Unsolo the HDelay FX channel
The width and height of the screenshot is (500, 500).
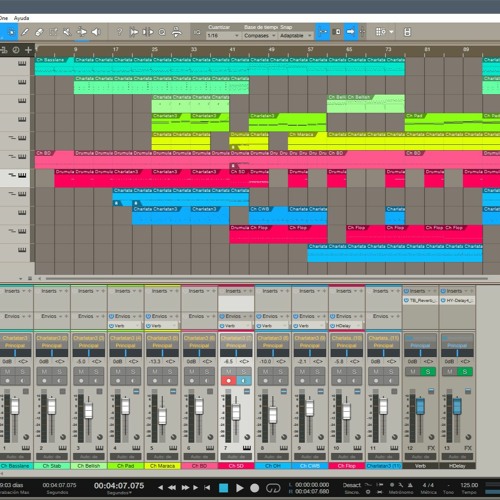(x=465, y=372)
